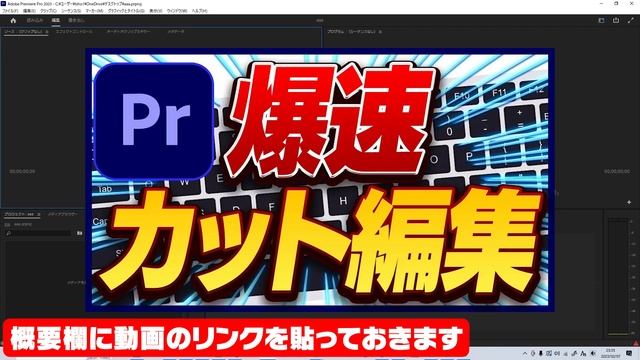
Task: Select the プログラム Program monitor tab
Action: 352,31
